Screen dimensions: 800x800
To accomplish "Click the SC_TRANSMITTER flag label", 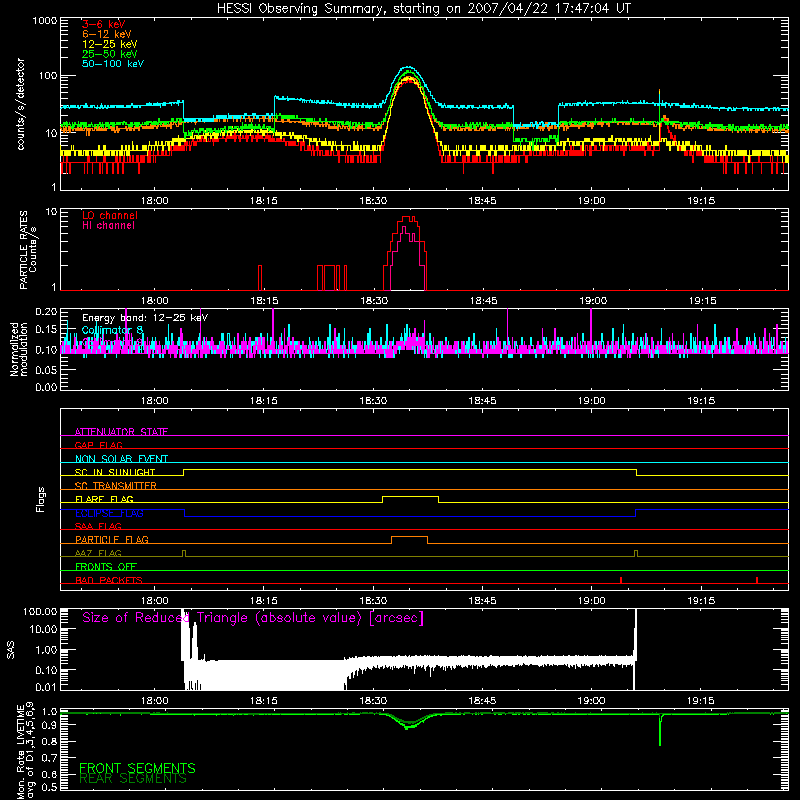I will (115, 485).
